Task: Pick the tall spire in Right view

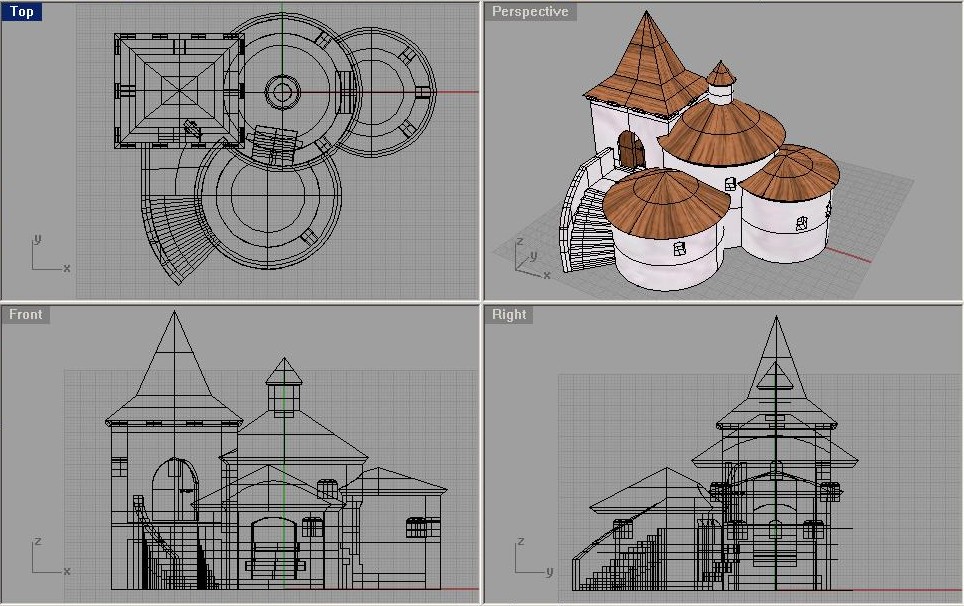Action: [x=776, y=369]
